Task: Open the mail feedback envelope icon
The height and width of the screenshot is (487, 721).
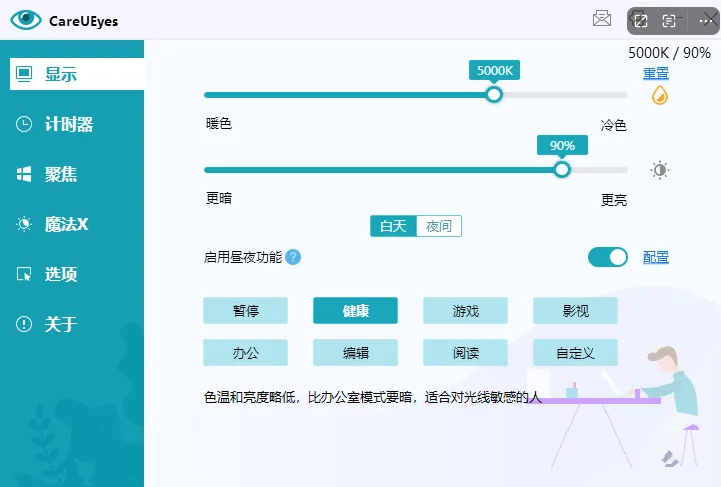Action: (601, 19)
